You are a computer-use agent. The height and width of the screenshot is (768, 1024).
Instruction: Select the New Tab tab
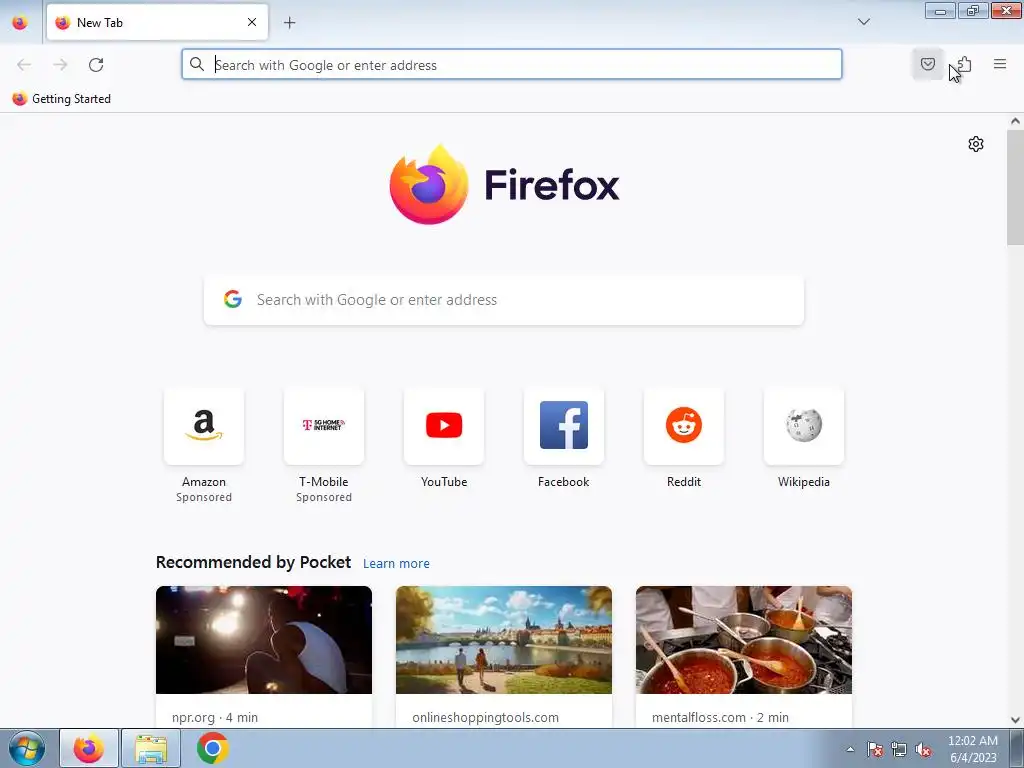pos(157,22)
